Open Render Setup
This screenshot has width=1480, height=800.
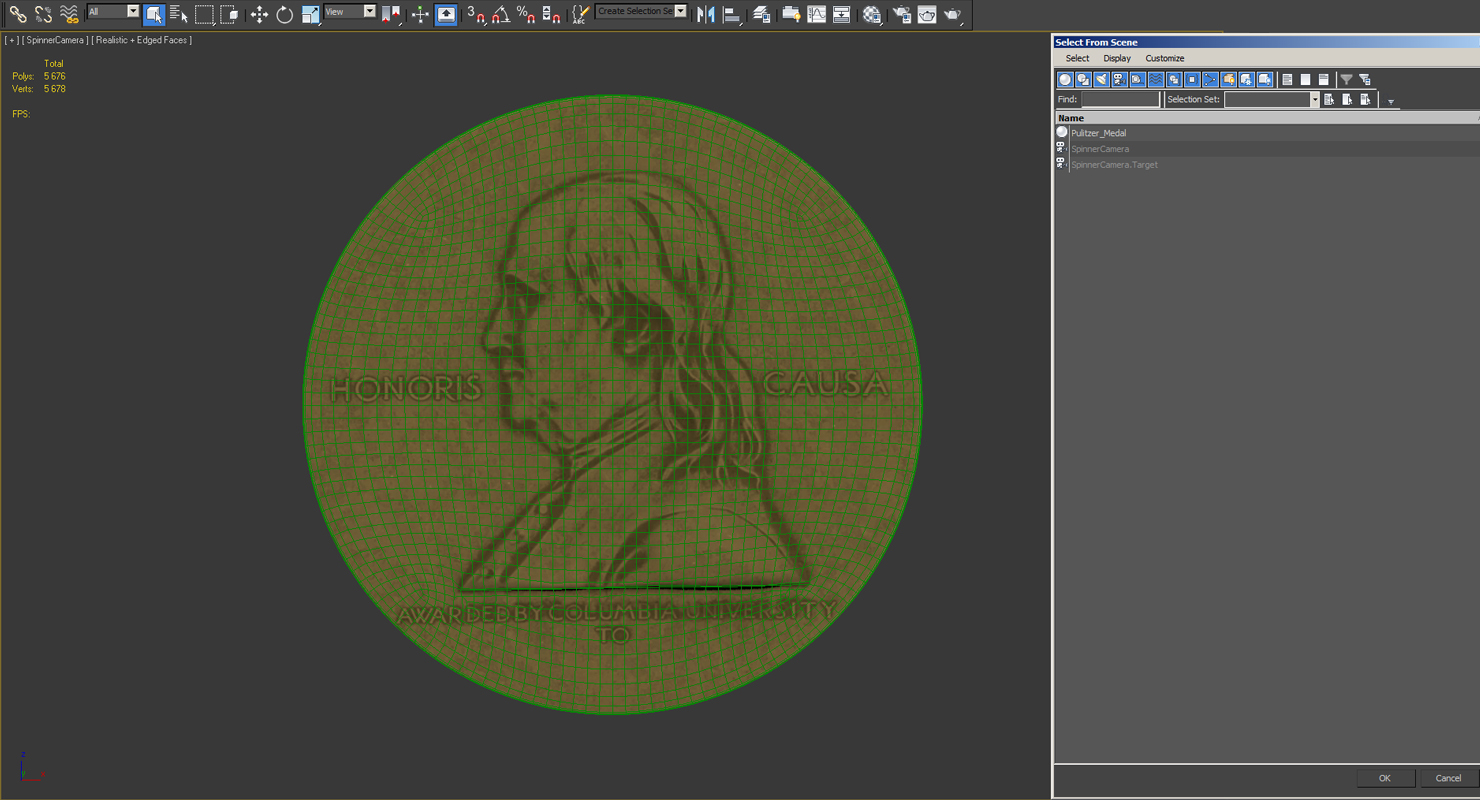point(902,14)
